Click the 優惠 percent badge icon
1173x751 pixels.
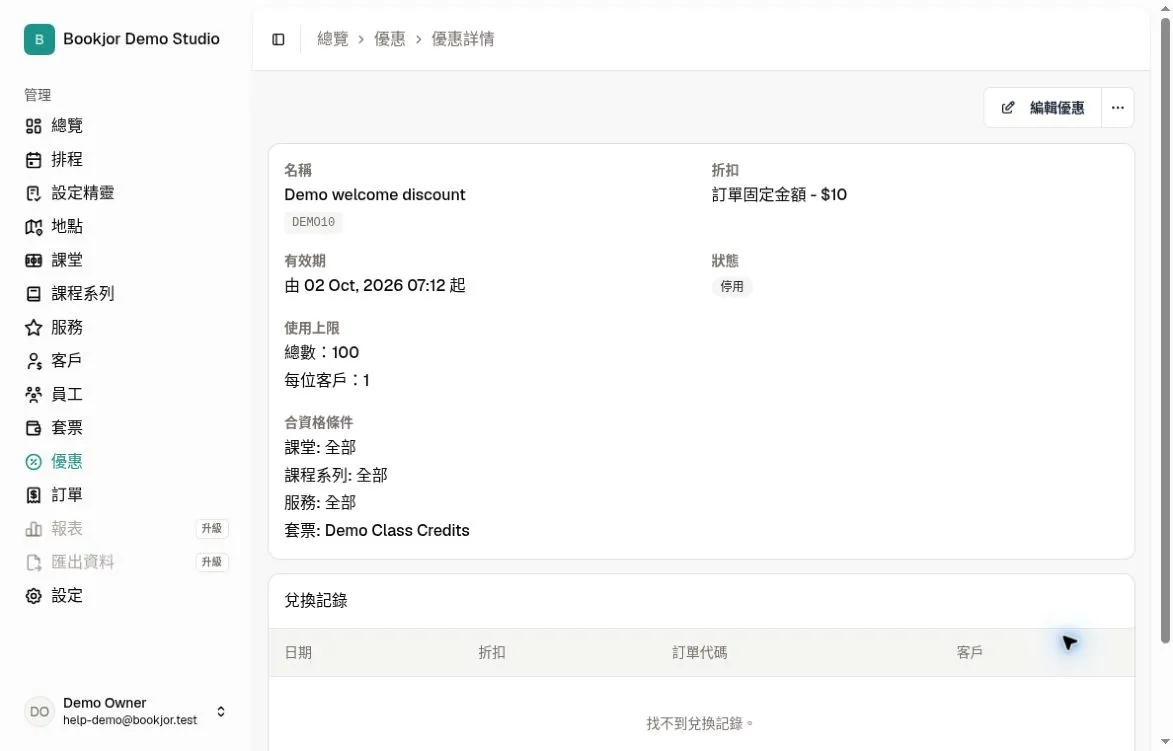[33, 462]
